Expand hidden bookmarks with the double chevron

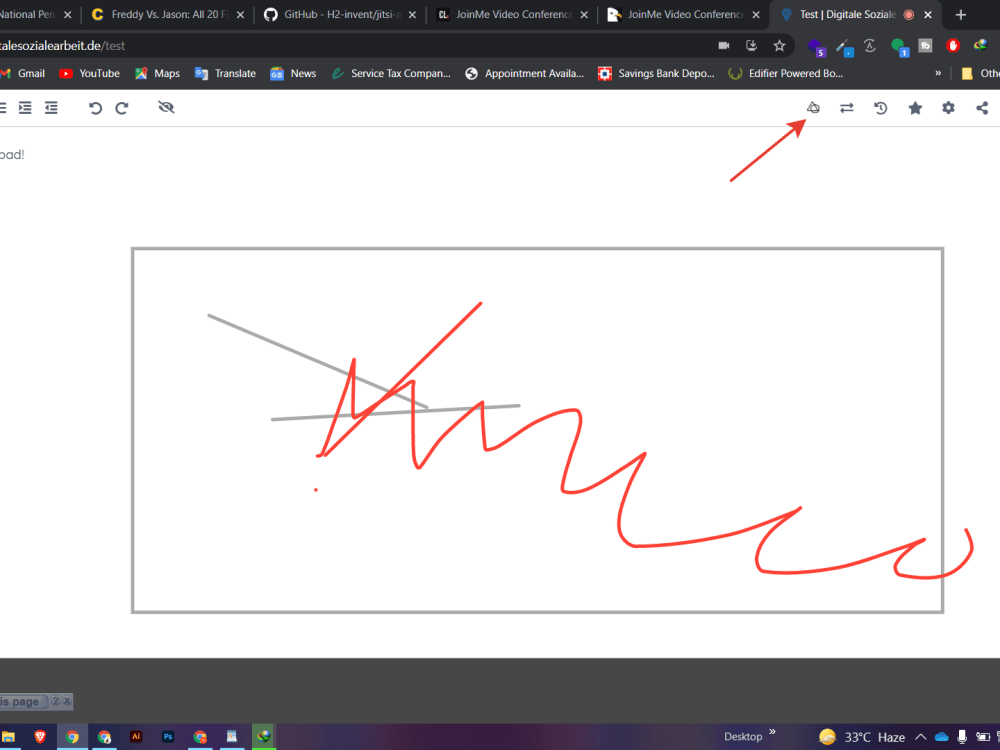pos(938,73)
